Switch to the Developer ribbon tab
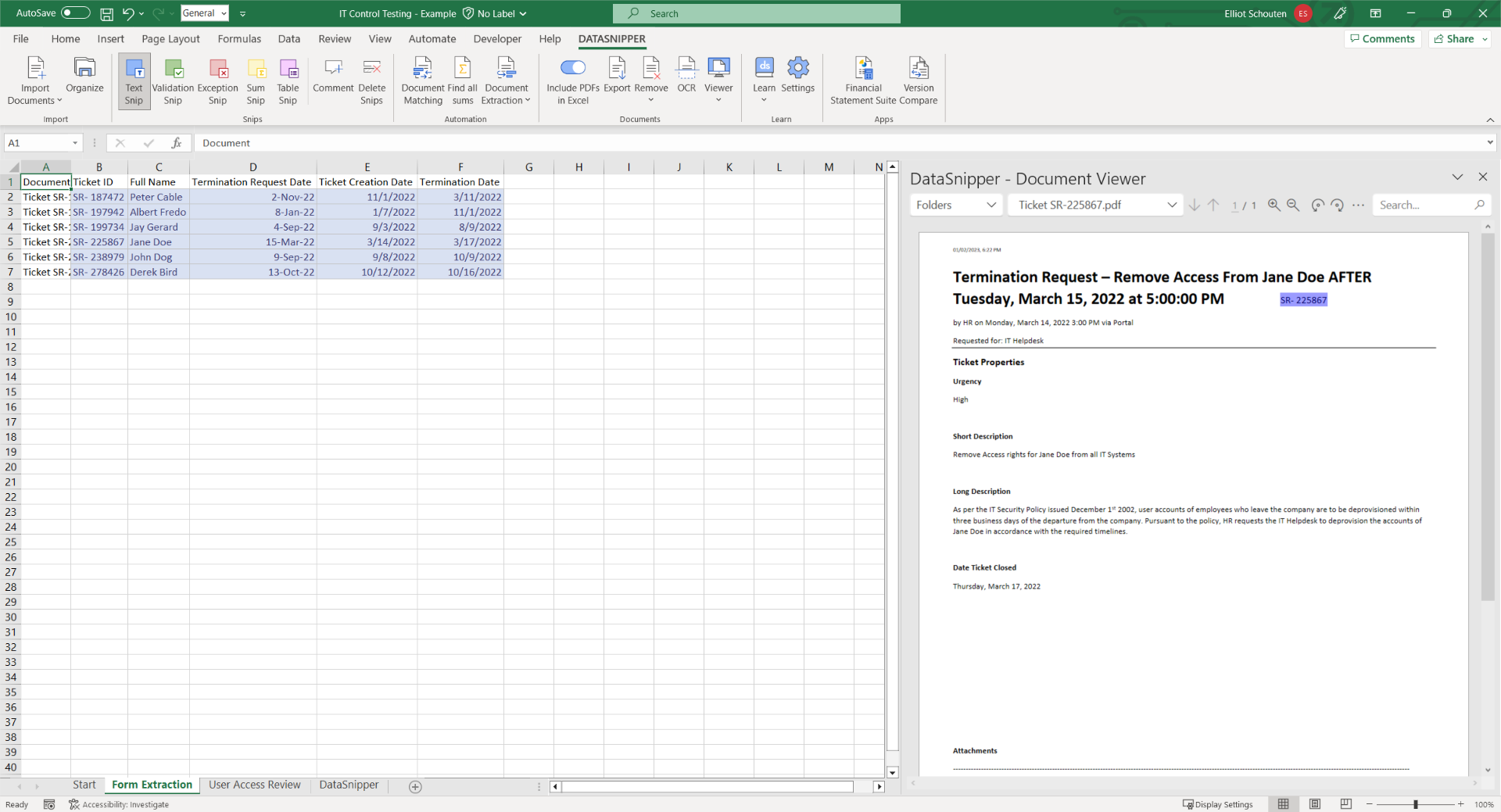The height and width of the screenshot is (812, 1501). pyautogui.click(x=497, y=39)
